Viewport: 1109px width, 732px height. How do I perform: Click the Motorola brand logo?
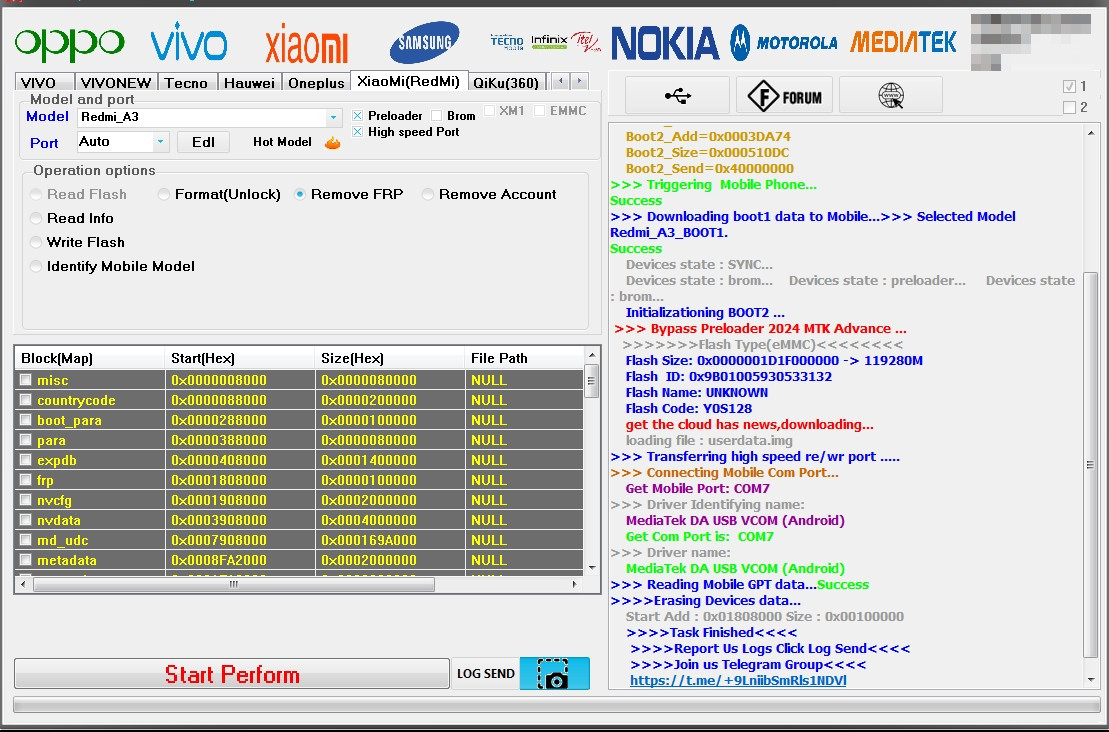pos(784,42)
